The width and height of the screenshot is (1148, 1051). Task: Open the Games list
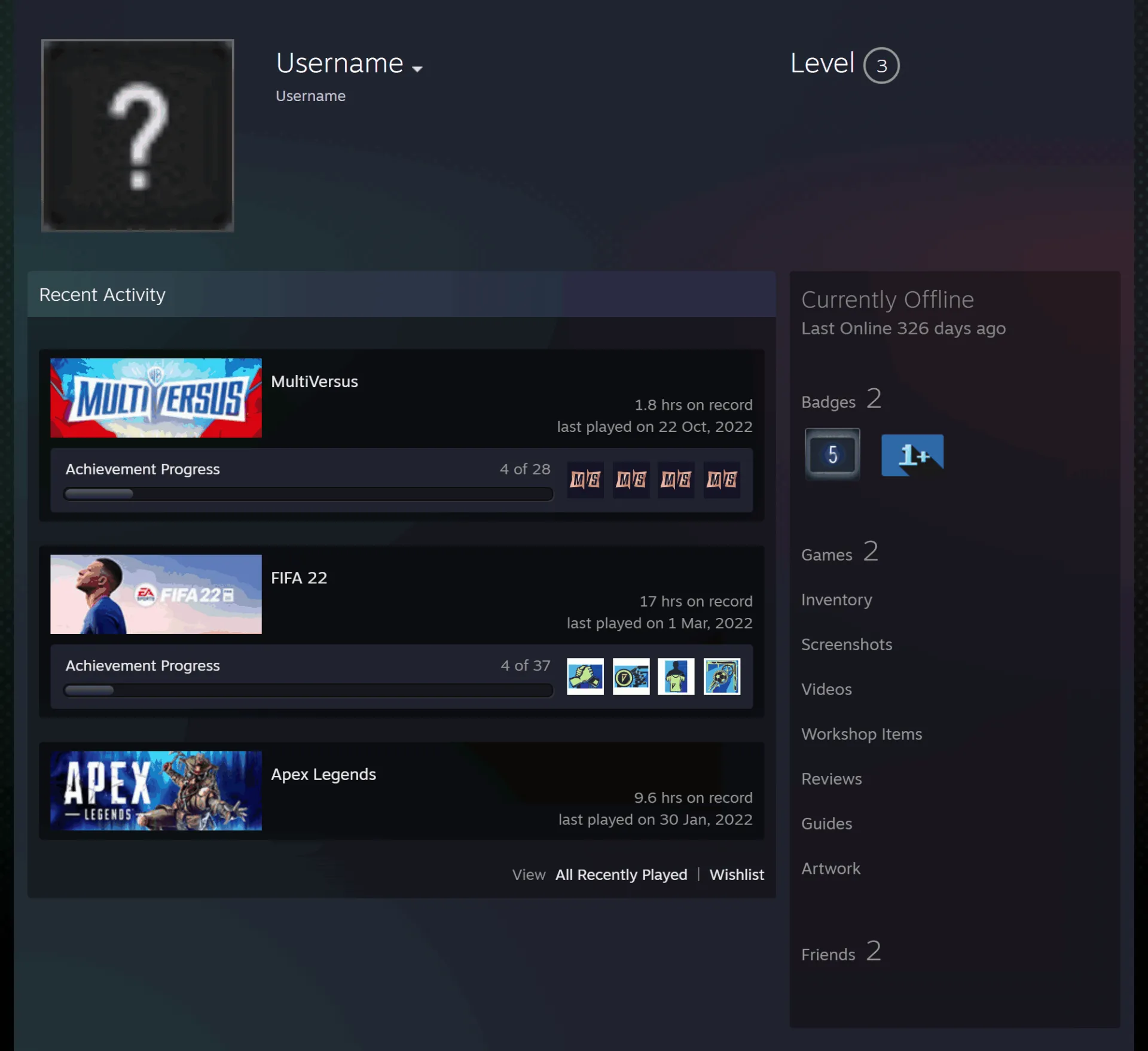click(x=839, y=553)
